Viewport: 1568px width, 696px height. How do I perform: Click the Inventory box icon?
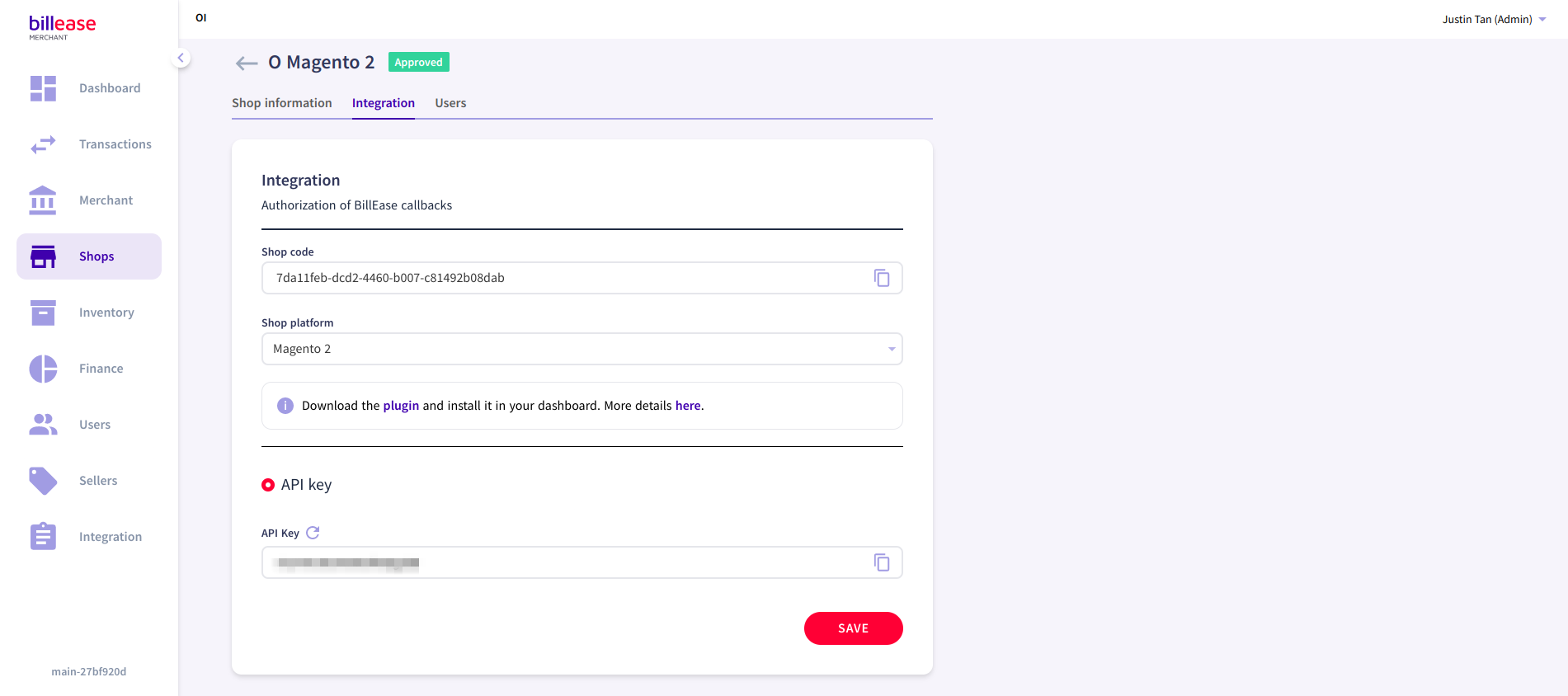[43, 313]
